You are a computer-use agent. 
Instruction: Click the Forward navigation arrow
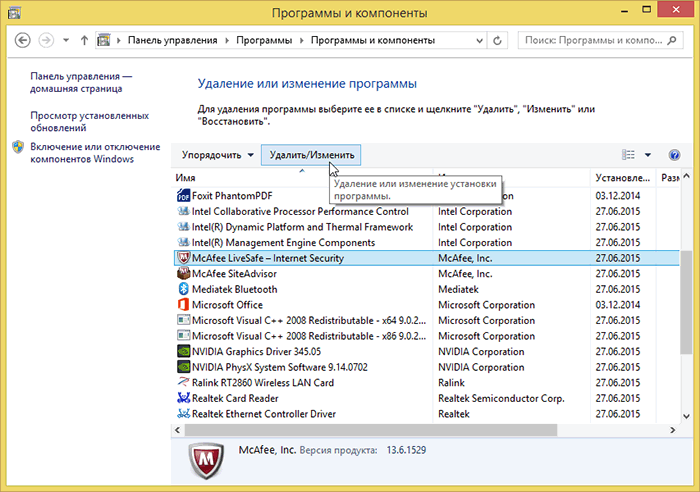pyautogui.click(x=46, y=40)
